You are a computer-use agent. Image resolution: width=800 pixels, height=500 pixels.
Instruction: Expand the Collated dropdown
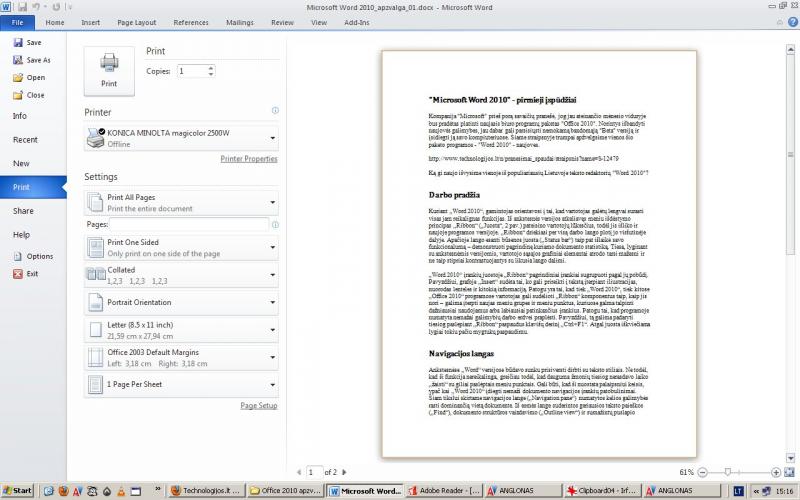[181, 275]
